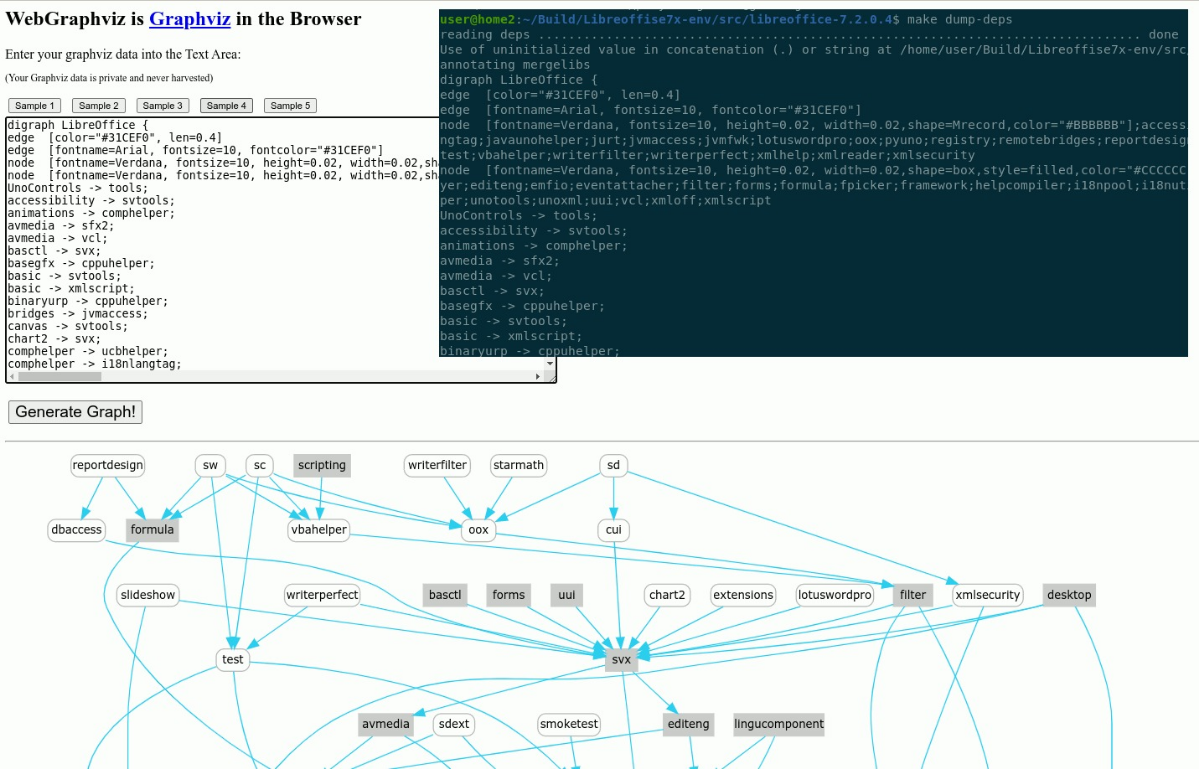Click the text area scroll-right arrow
The image size is (1199, 769).
(x=538, y=376)
